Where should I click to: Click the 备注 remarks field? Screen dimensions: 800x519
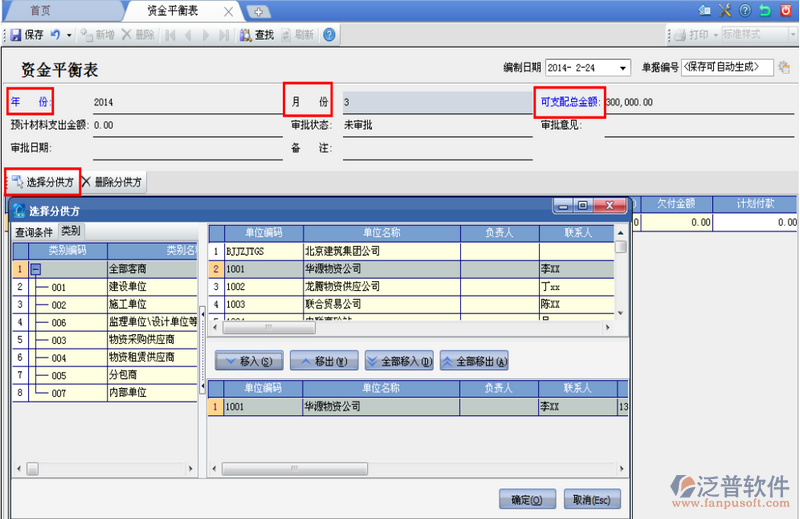click(437, 149)
